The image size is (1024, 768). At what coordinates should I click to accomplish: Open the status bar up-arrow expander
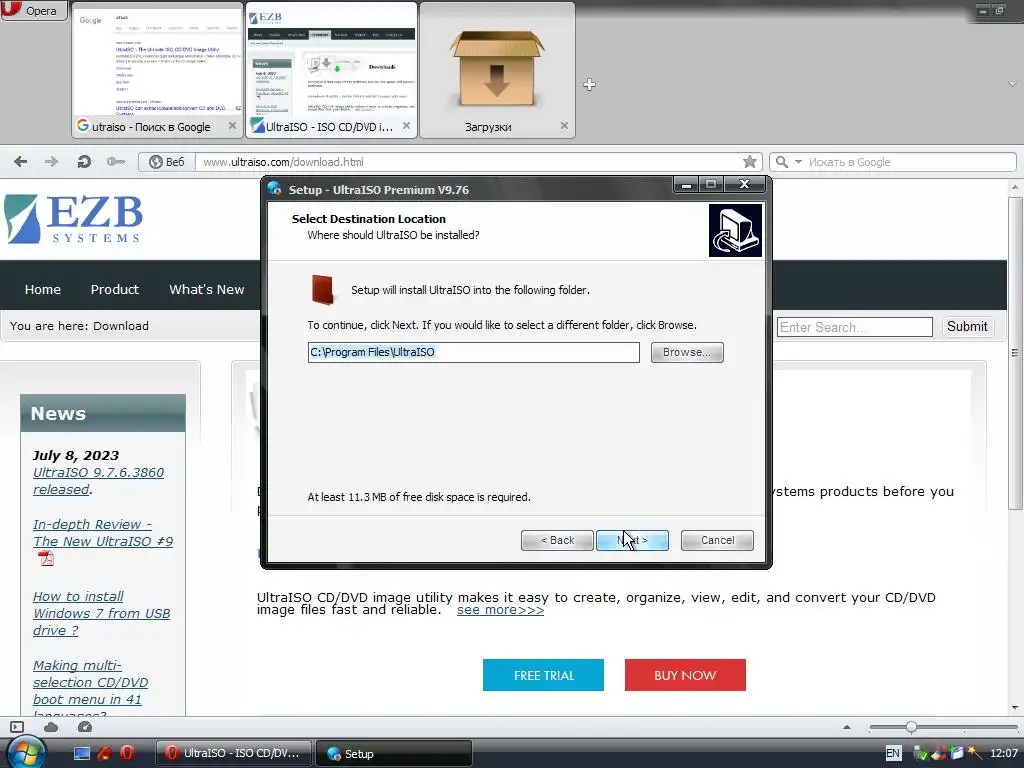pyautogui.click(x=847, y=727)
